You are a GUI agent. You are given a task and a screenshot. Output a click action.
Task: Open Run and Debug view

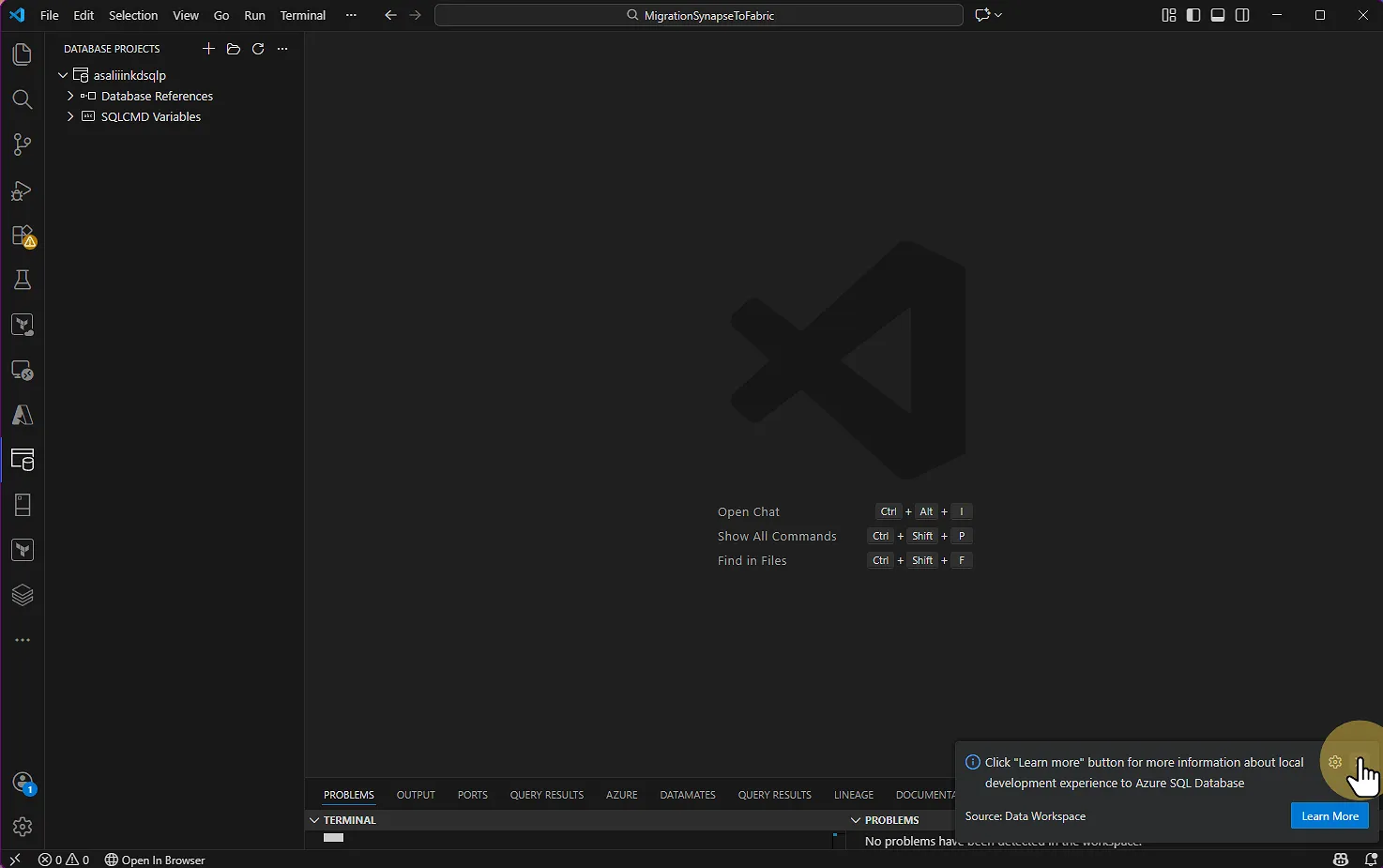[x=23, y=190]
